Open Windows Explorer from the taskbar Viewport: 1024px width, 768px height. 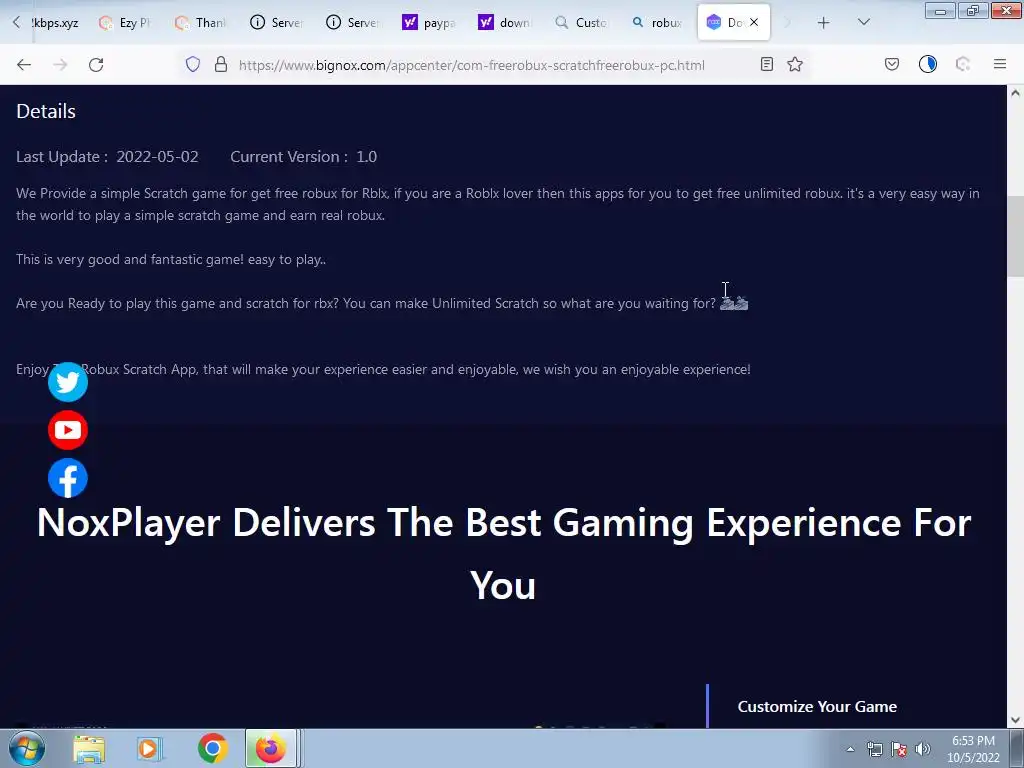(89, 748)
